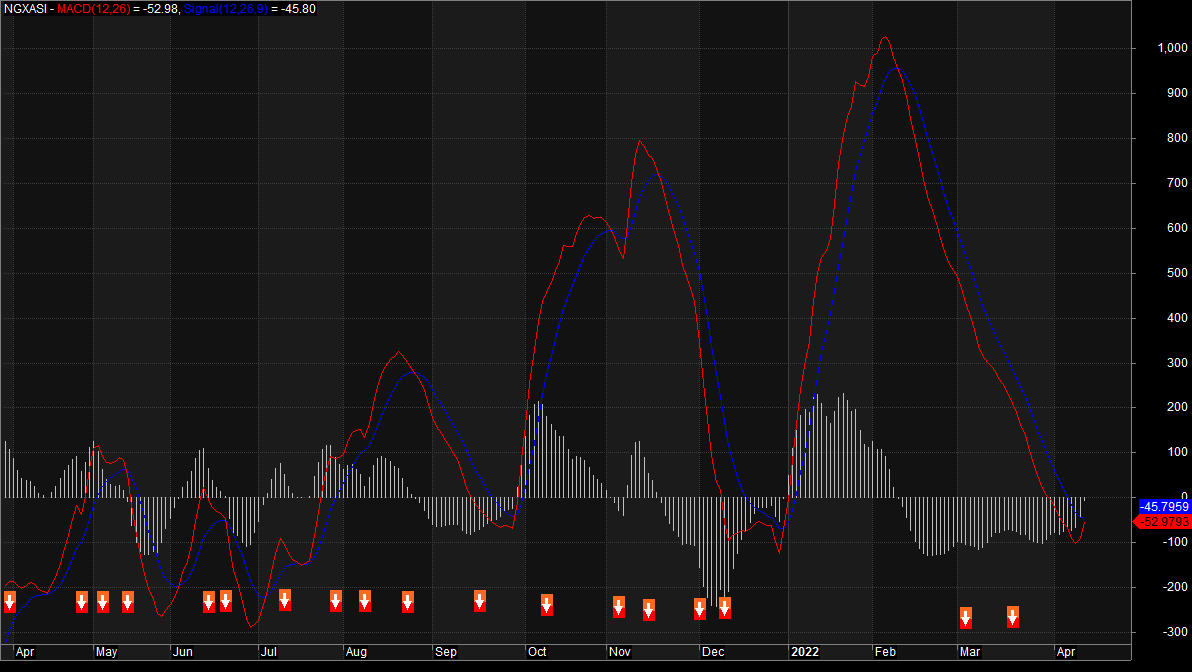Click the MACD value -52.98 in the title

pyautogui.click(x=160, y=9)
